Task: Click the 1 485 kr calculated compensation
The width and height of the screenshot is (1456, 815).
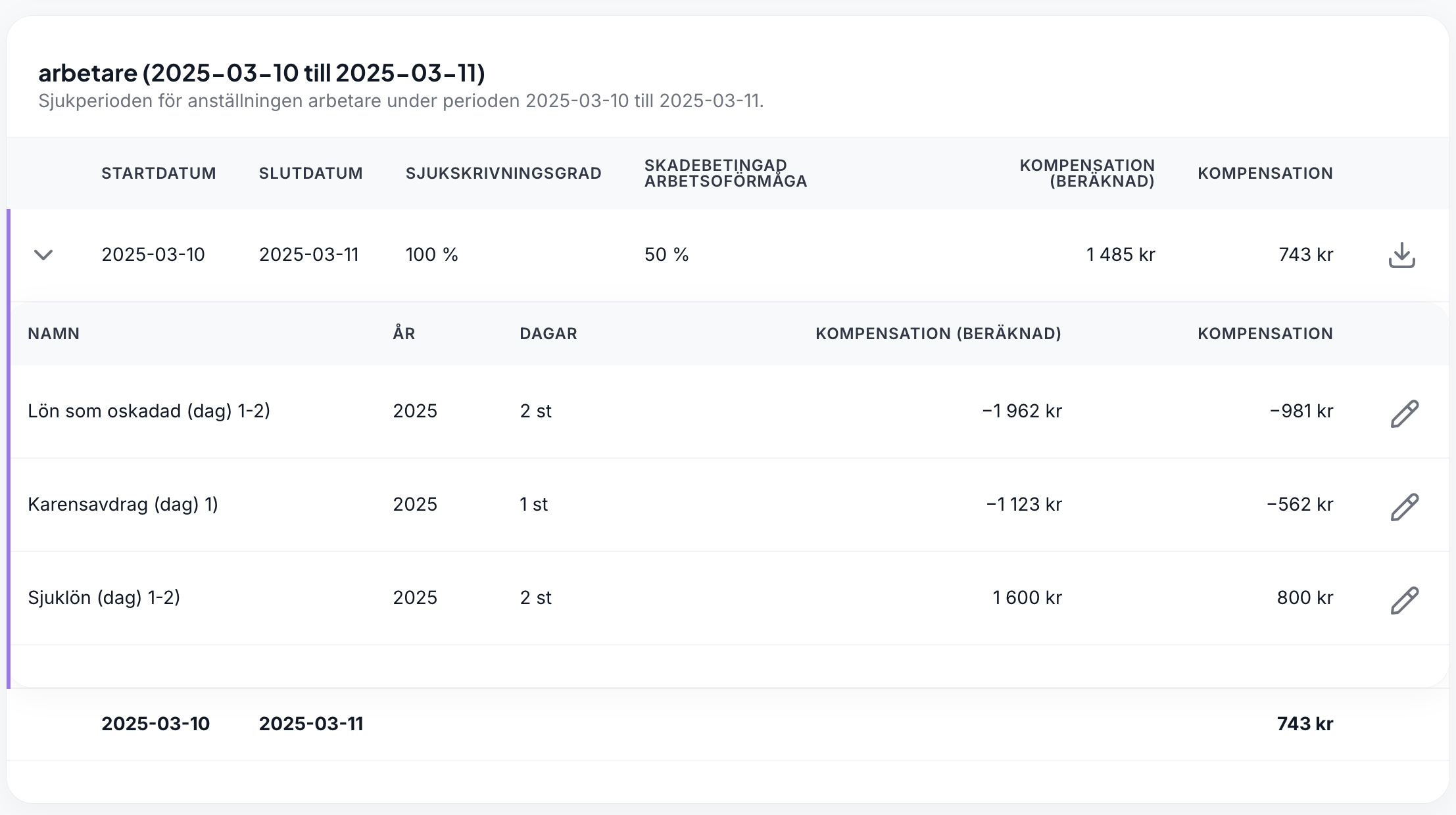Action: (1120, 255)
